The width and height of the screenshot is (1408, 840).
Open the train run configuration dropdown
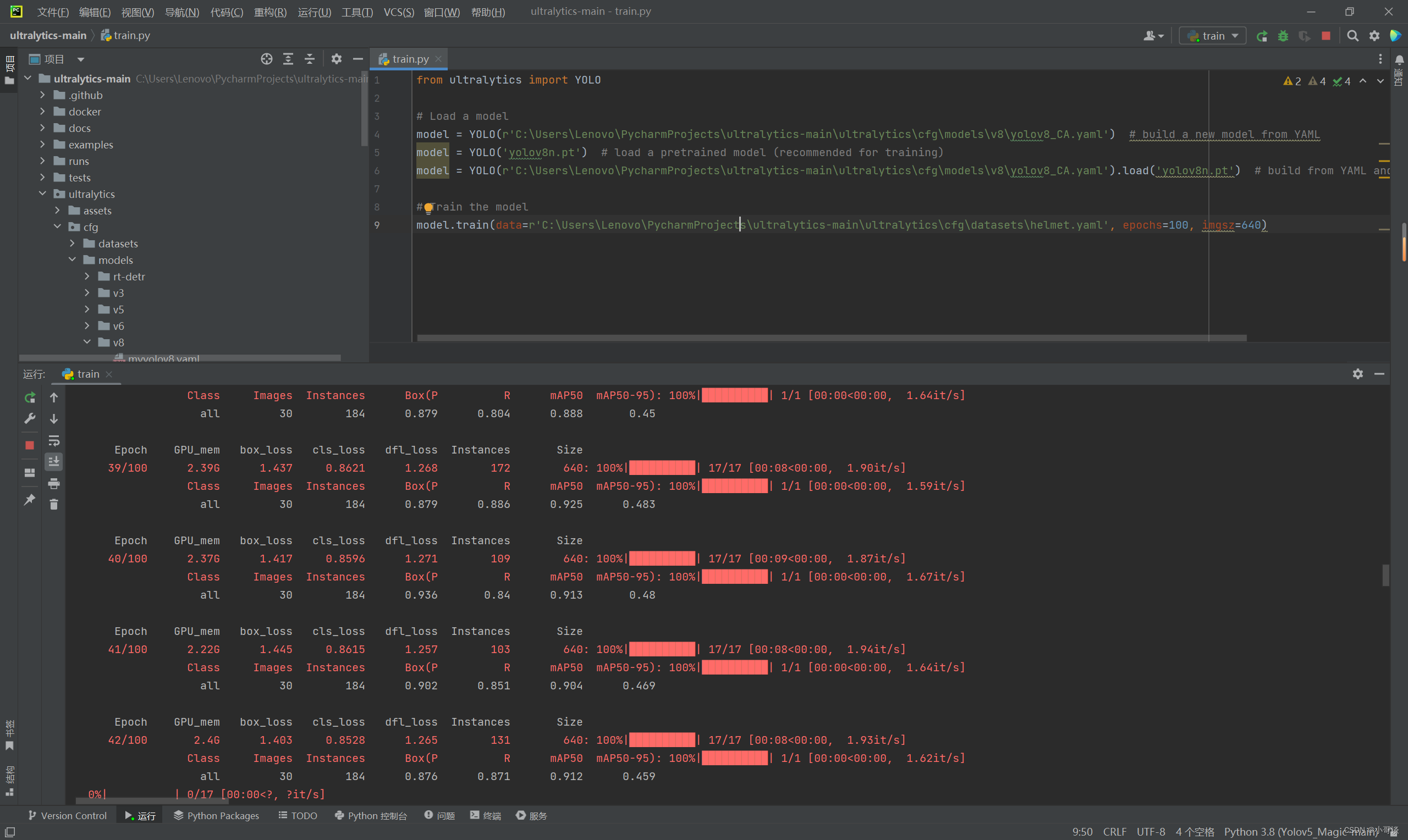coord(1213,36)
